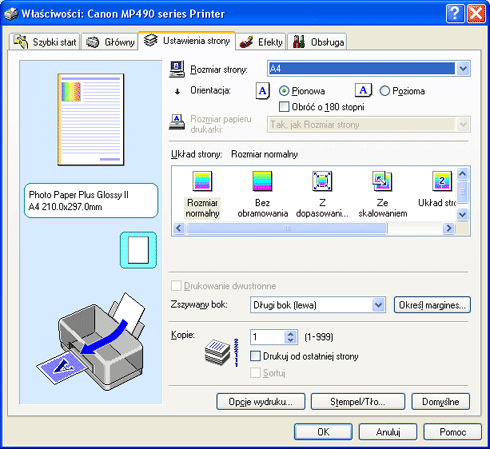Viewport: 490px width, 449px height.
Task: Click the landscape orientation A icon
Action: tap(363, 90)
